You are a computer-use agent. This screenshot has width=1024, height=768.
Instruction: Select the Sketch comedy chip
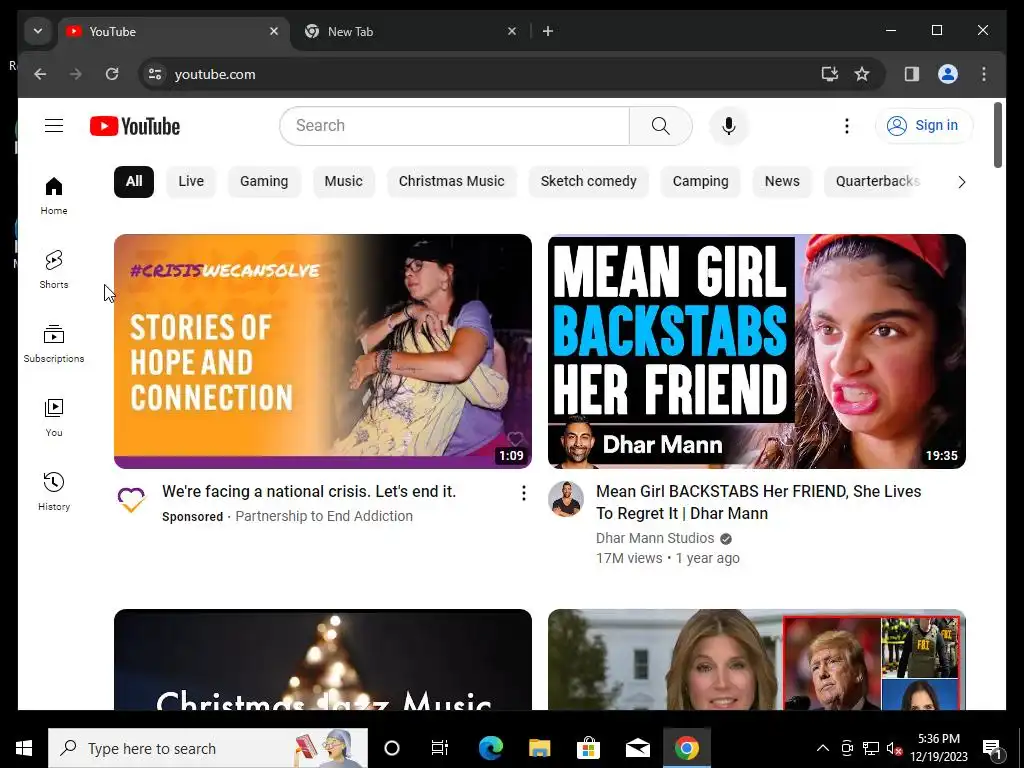click(588, 182)
